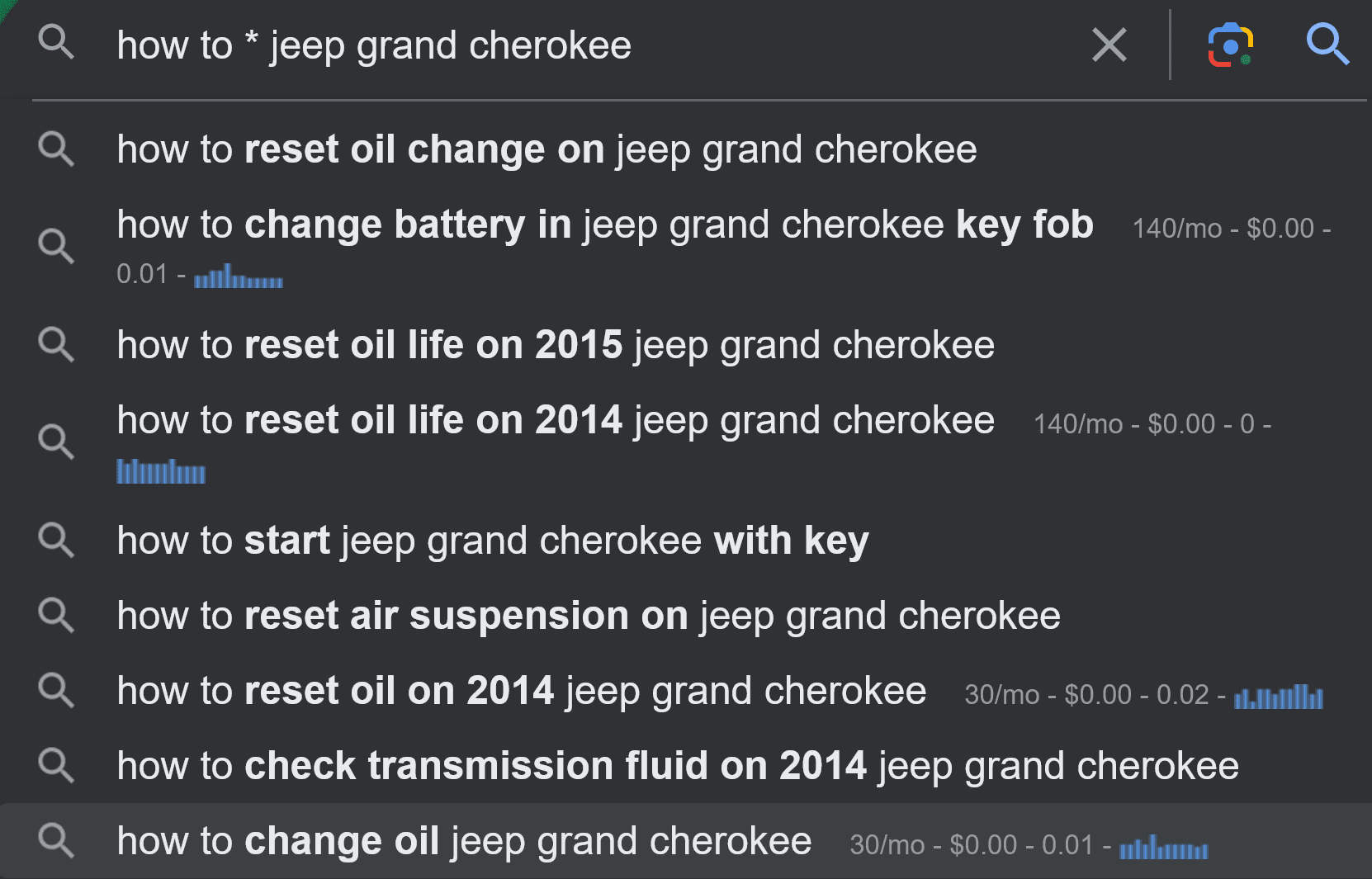Click magnifier icon beside 'reset air suspension' suggestion
This screenshot has height=879, width=1372.
[x=56, y=616]
